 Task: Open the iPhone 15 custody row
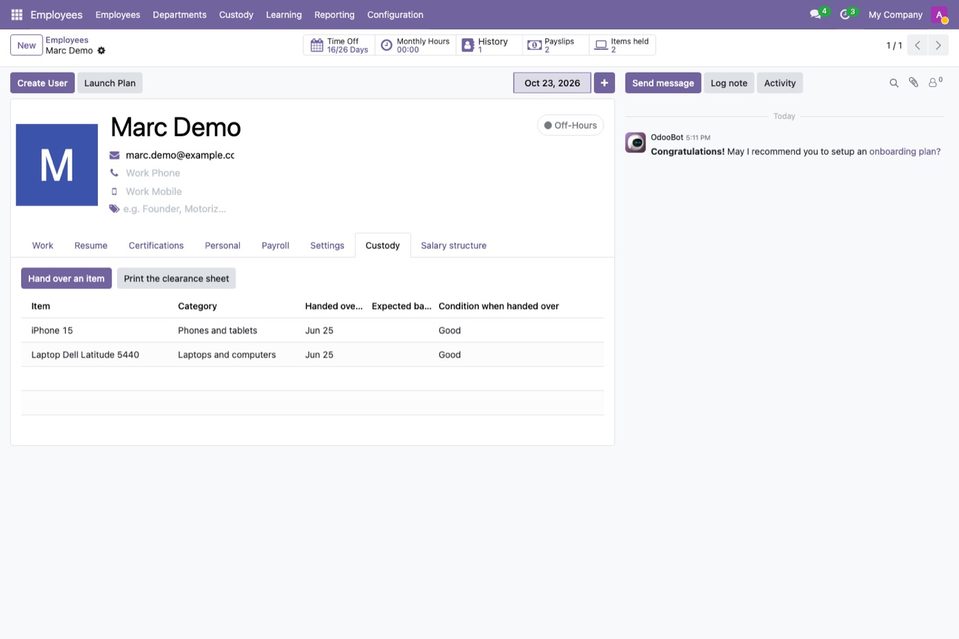pos(313,330)
